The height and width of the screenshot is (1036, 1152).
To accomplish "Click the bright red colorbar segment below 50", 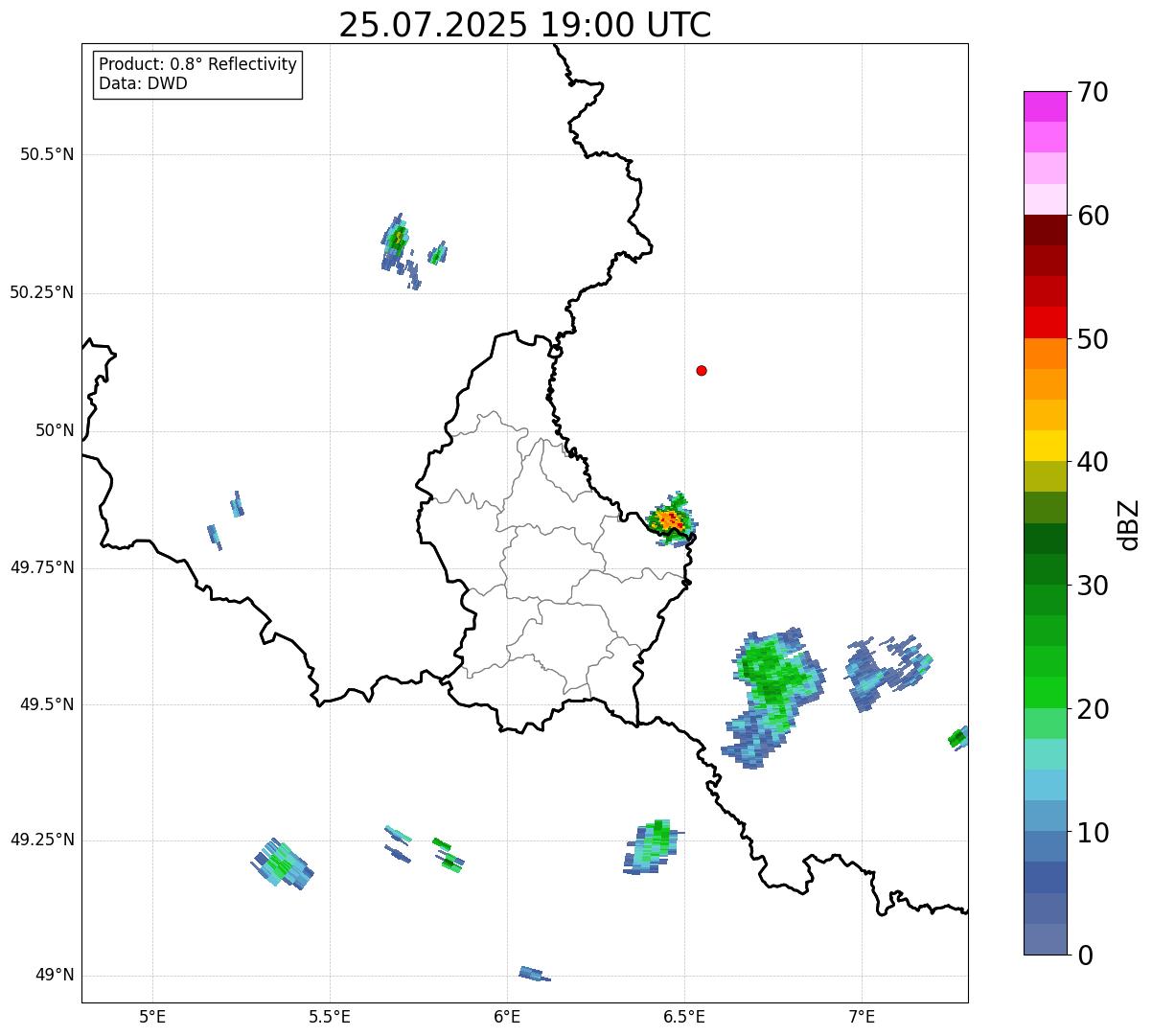I will [1045, 322].
